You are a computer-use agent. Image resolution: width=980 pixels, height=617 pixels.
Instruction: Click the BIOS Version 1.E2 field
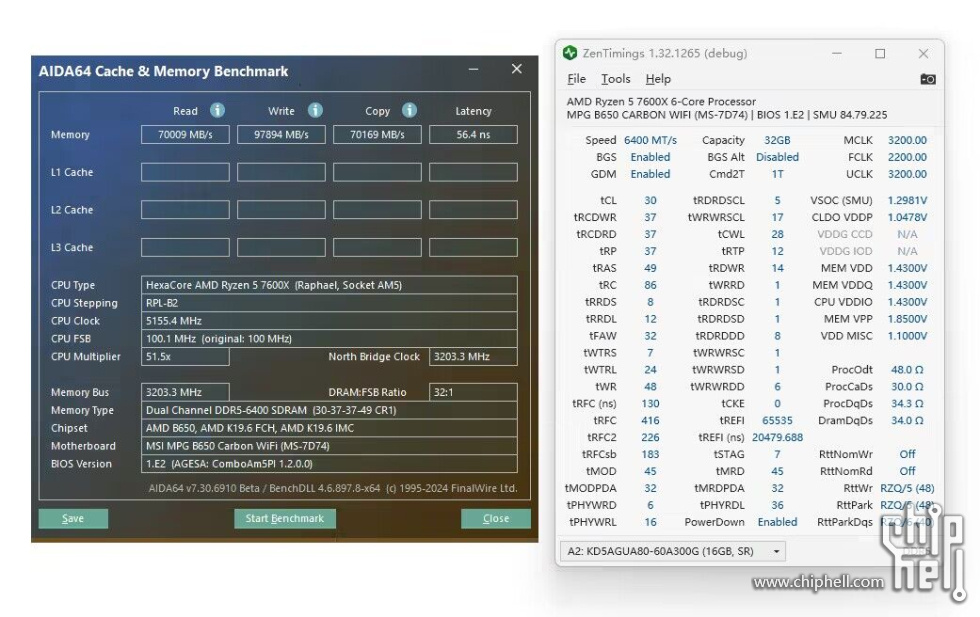(x=329, y=464)
